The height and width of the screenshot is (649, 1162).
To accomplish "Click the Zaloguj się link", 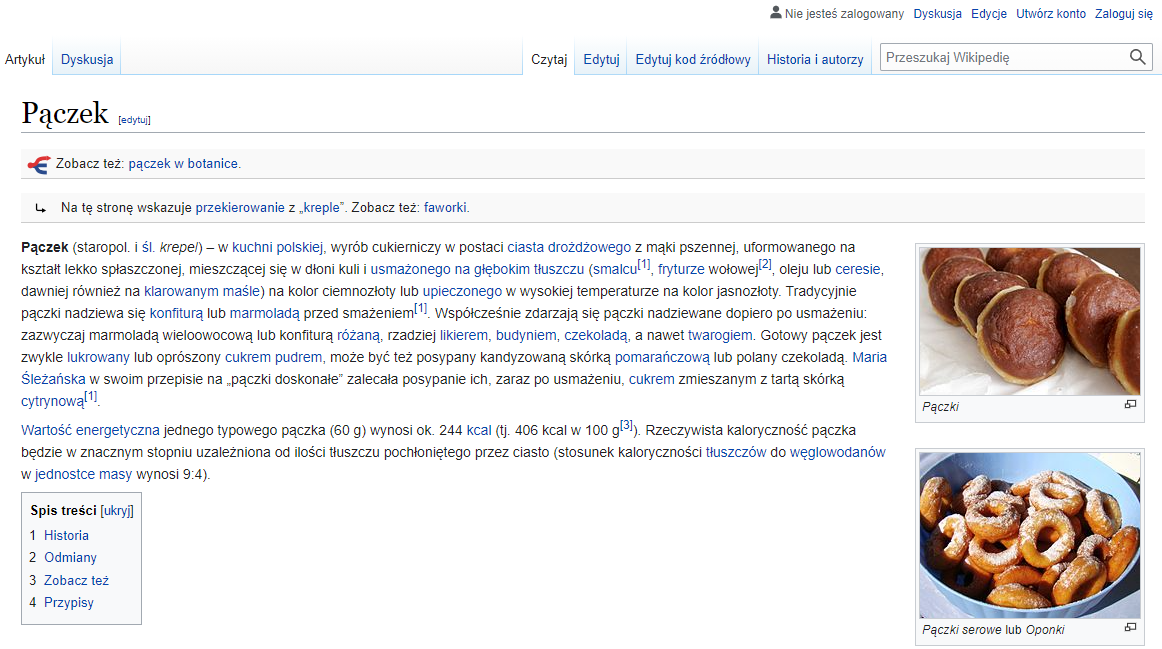I will [x=1124, y=14].
